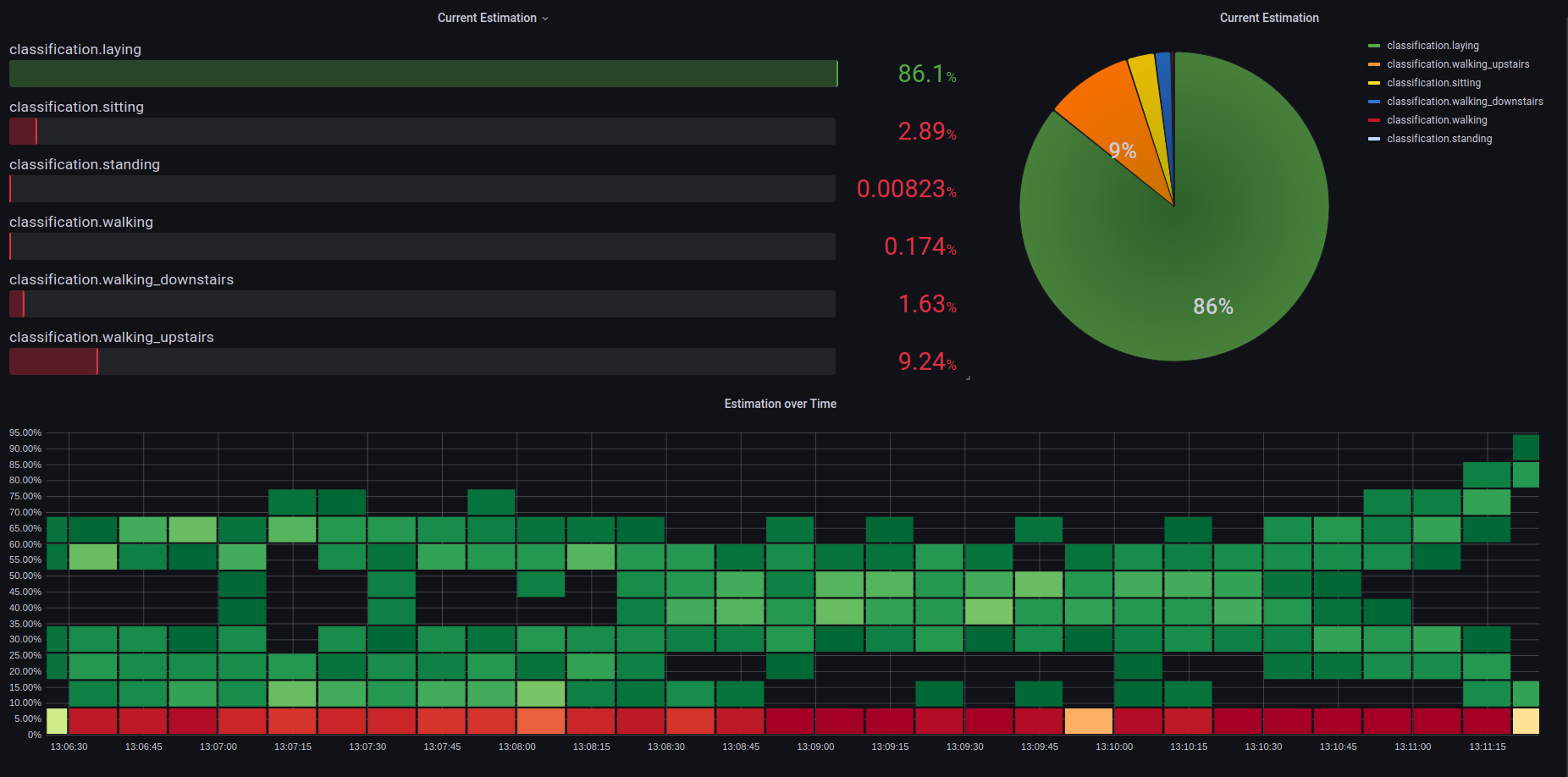Click the topmost green heatmap cell near 90%
This screenshot has height=777, width=1568.
click(x=1526, y=448)
